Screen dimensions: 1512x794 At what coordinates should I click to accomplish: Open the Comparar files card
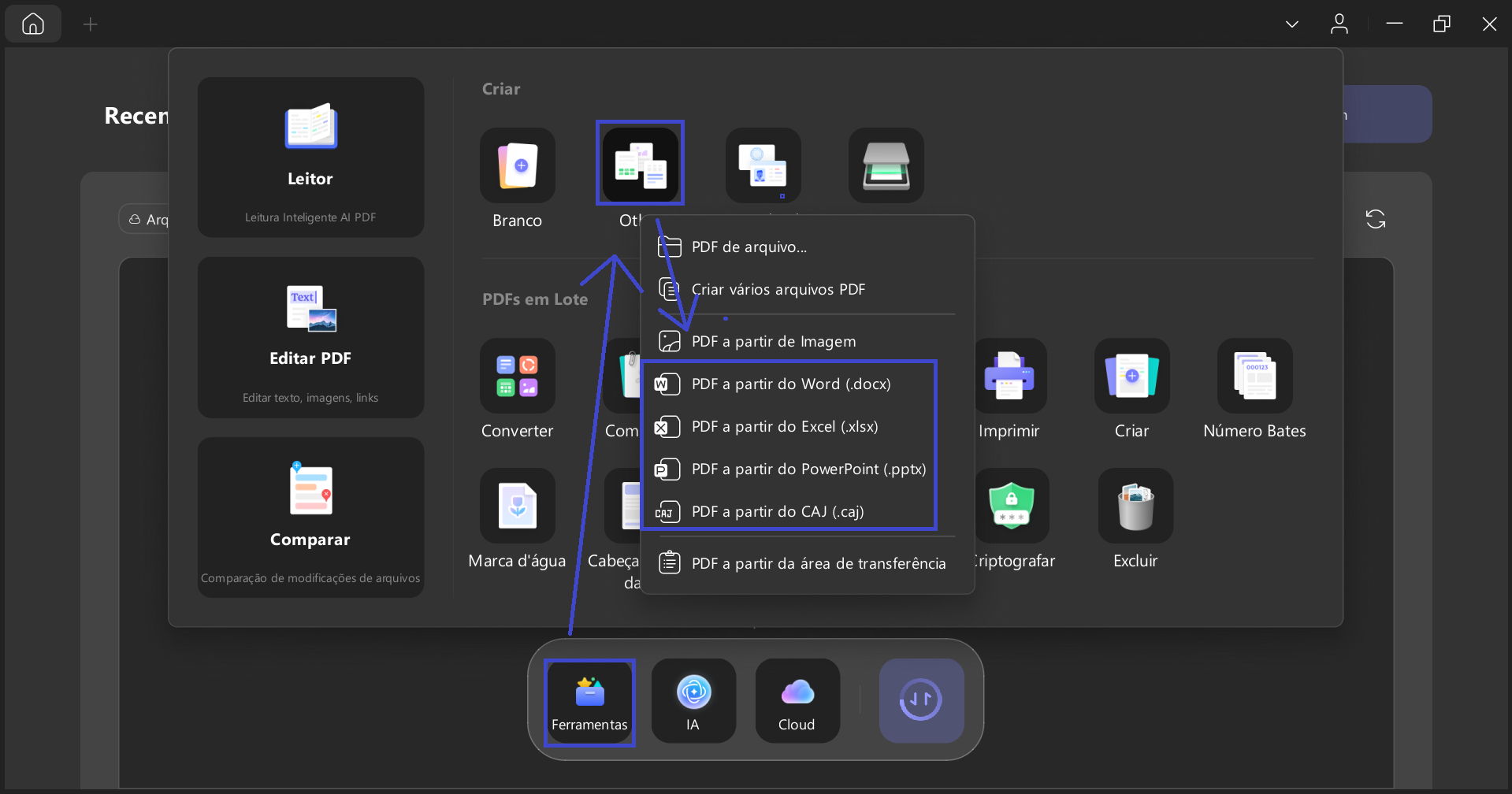(310, 517)
